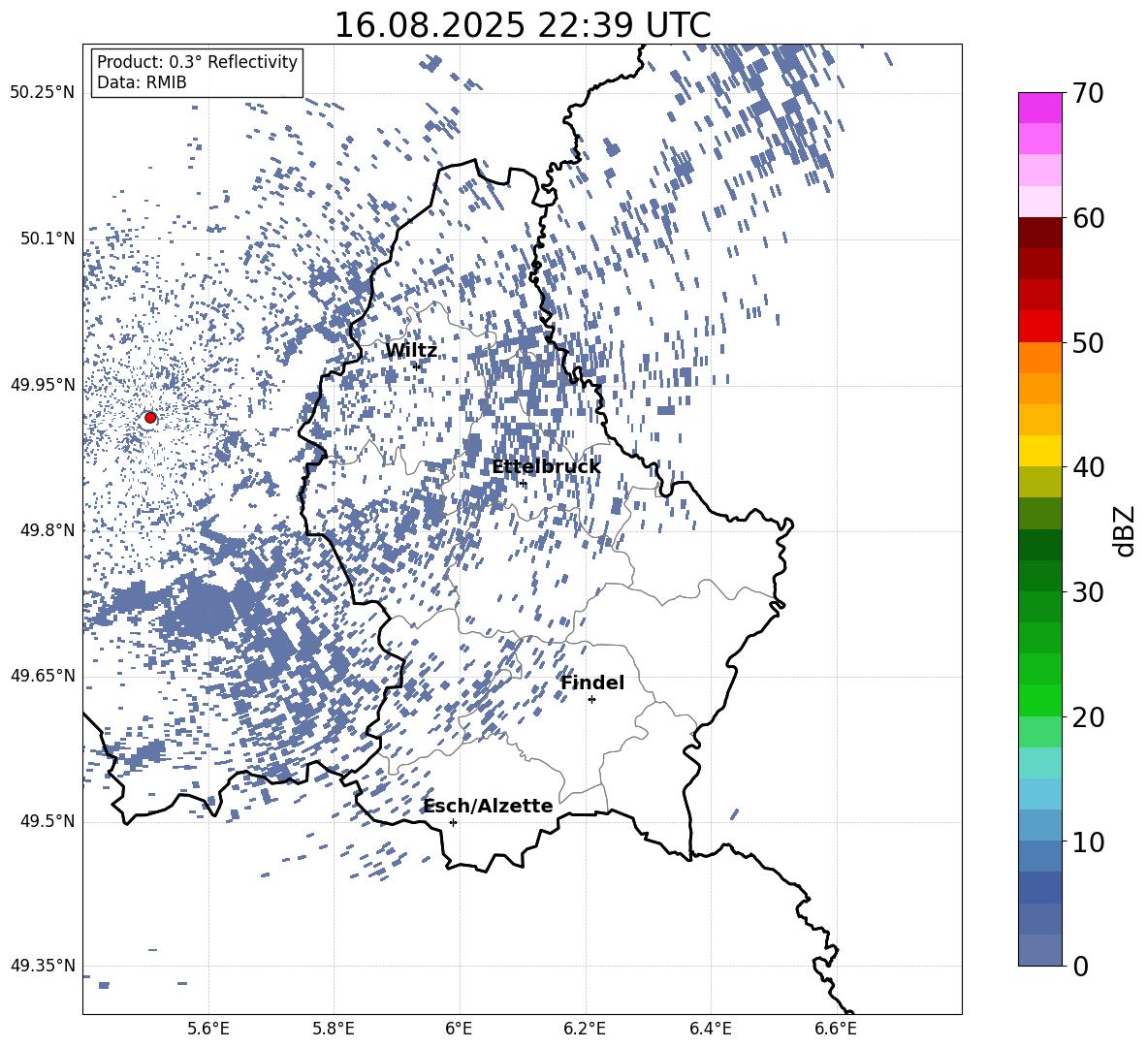1148x1048 pixels.
Task: Click the 40 colorbar tick label
Action: click(1088, 467)
